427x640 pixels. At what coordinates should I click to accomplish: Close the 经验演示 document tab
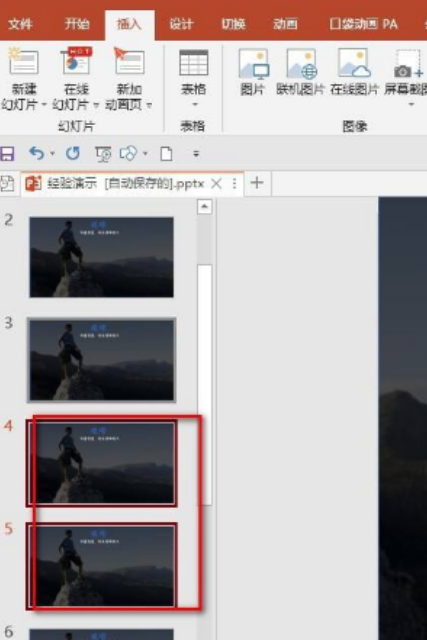(216, 184)
